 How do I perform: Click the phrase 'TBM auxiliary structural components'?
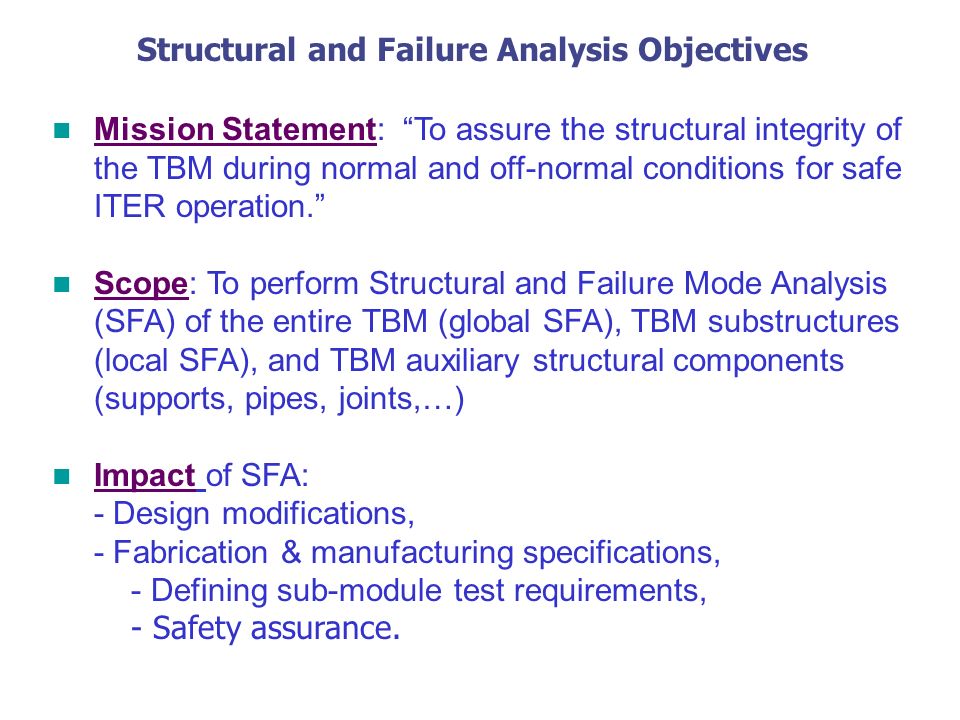(587, 361)
